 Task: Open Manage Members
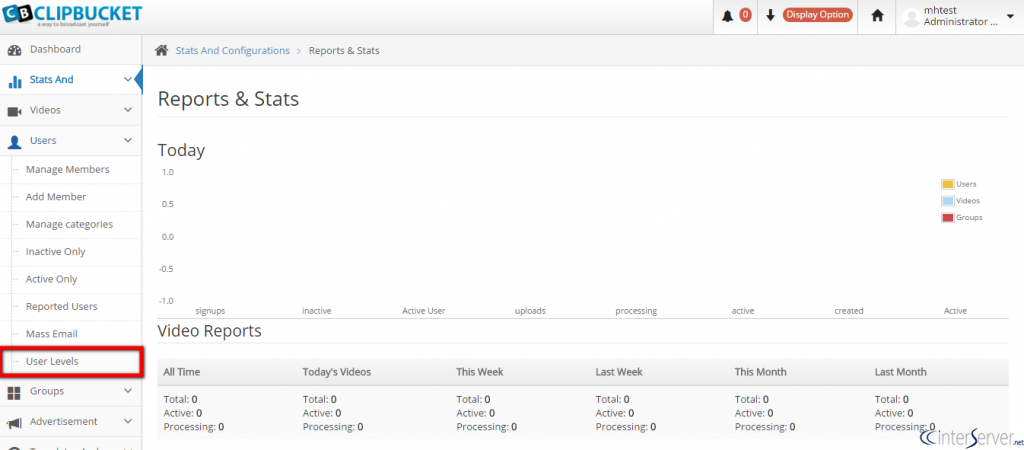point(67,170)
